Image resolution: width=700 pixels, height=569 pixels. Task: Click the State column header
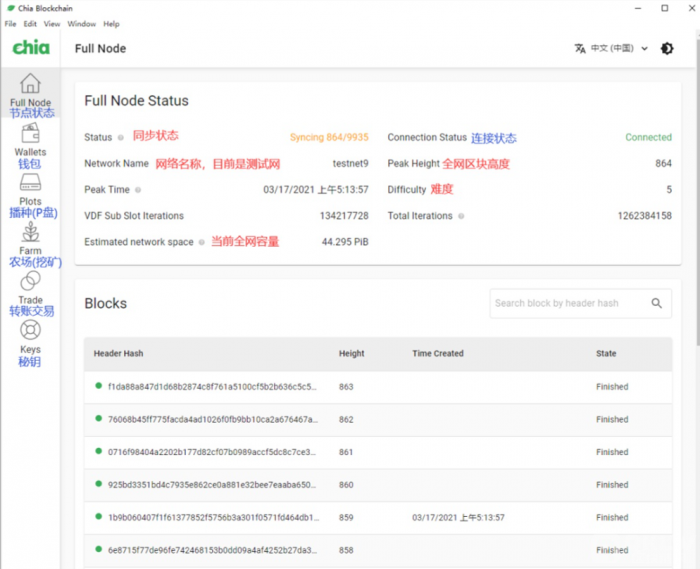[x=606, y=353]
